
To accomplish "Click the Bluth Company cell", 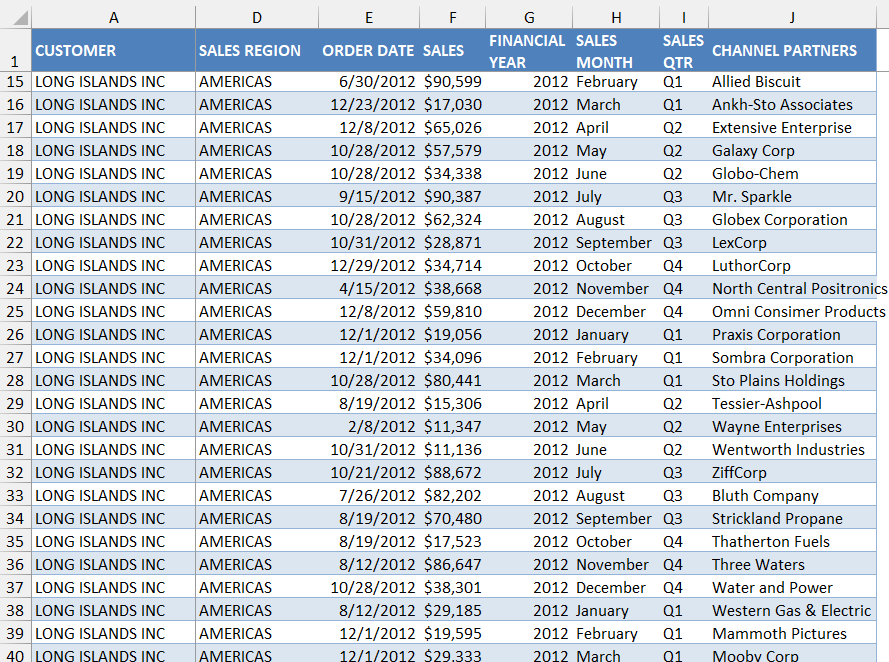I will [x=792, y=495].
